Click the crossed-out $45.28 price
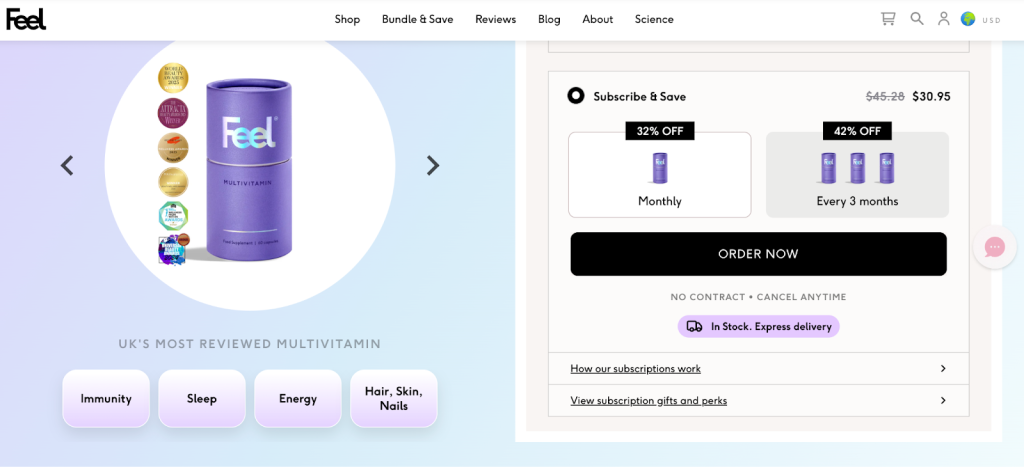The height and width of the screenshot is (467, 1024). click(x=885, y=97)
